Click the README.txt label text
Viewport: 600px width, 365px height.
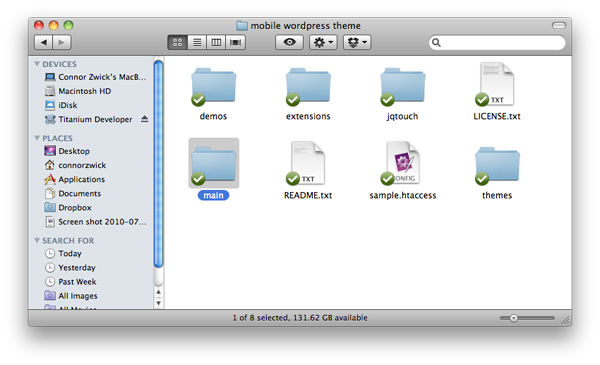308,196
